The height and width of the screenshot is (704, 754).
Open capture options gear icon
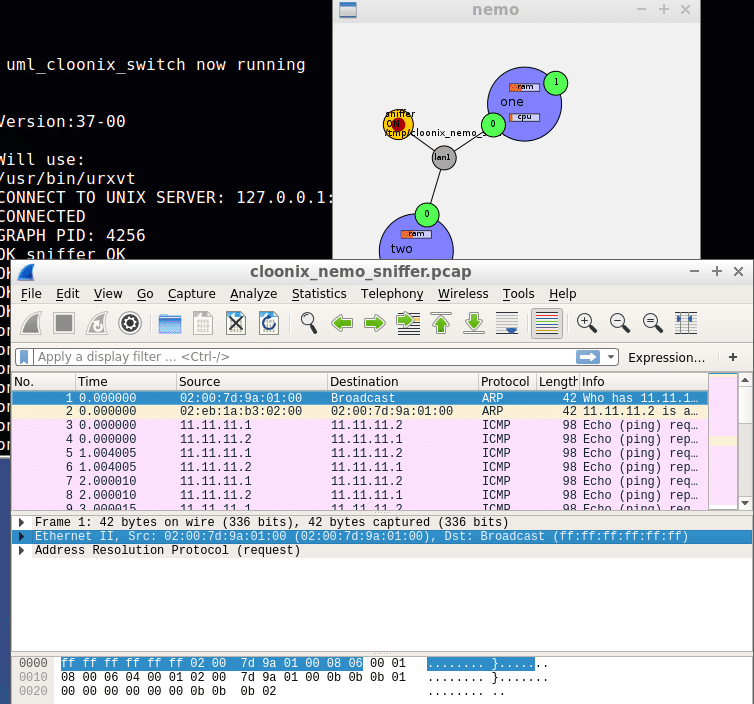tap(129, 323)
